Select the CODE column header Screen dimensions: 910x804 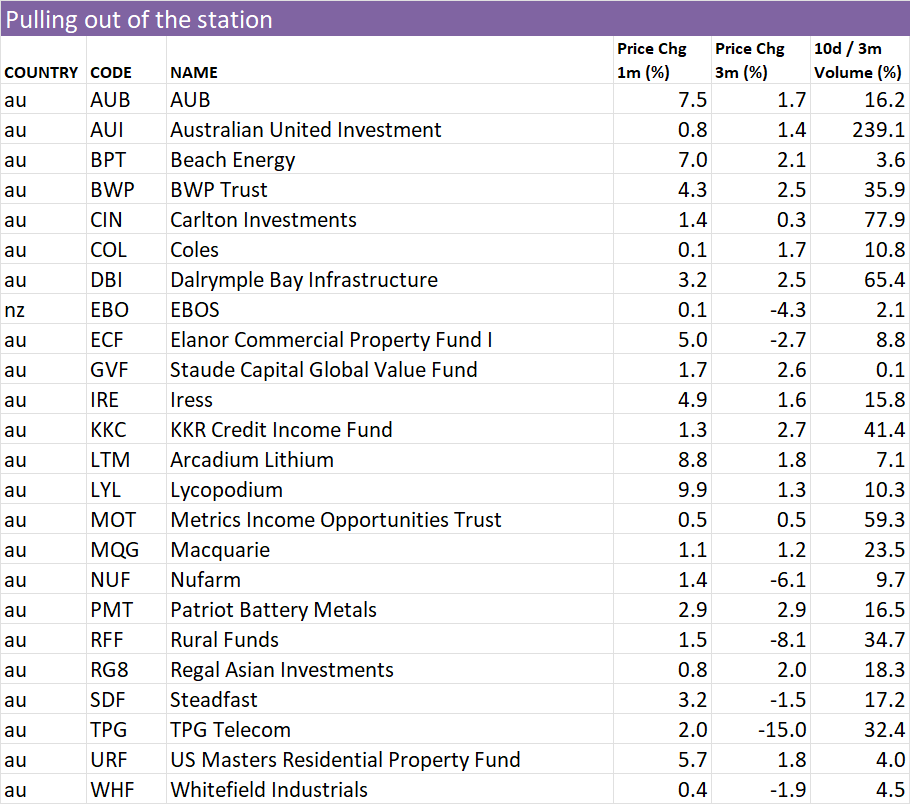point(111,73)
